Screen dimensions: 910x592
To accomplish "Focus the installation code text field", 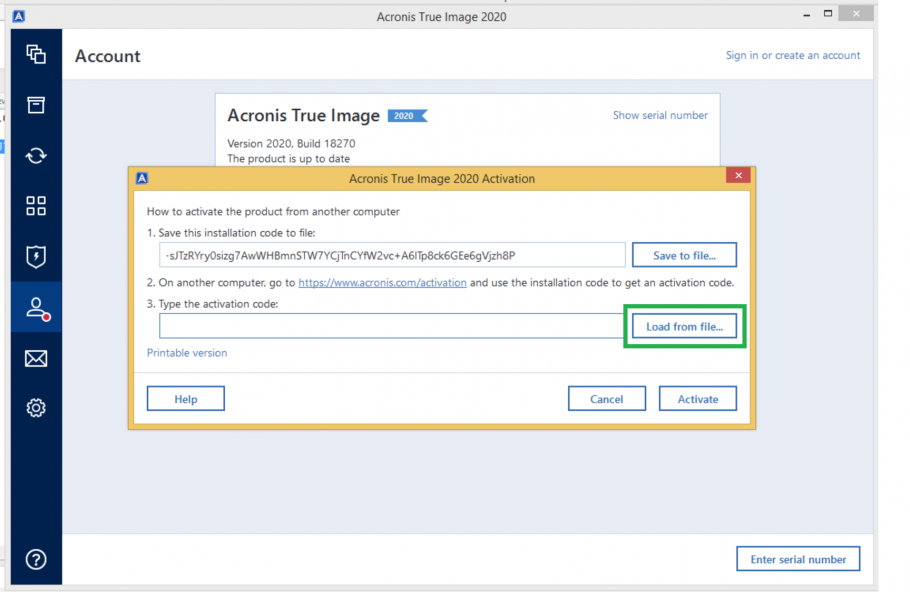I will [392, 255].
